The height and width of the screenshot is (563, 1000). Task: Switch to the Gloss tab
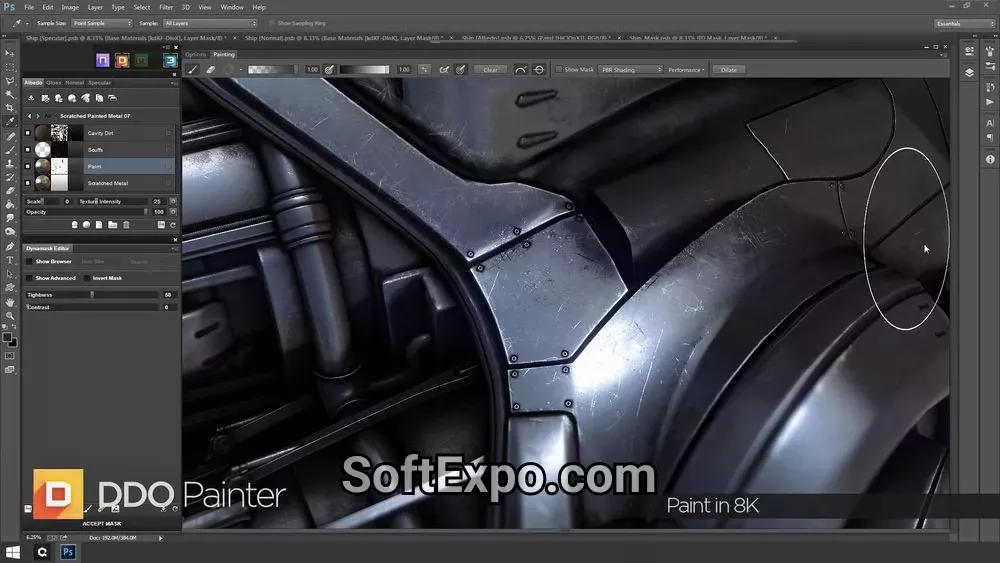[x=54, y=83]
